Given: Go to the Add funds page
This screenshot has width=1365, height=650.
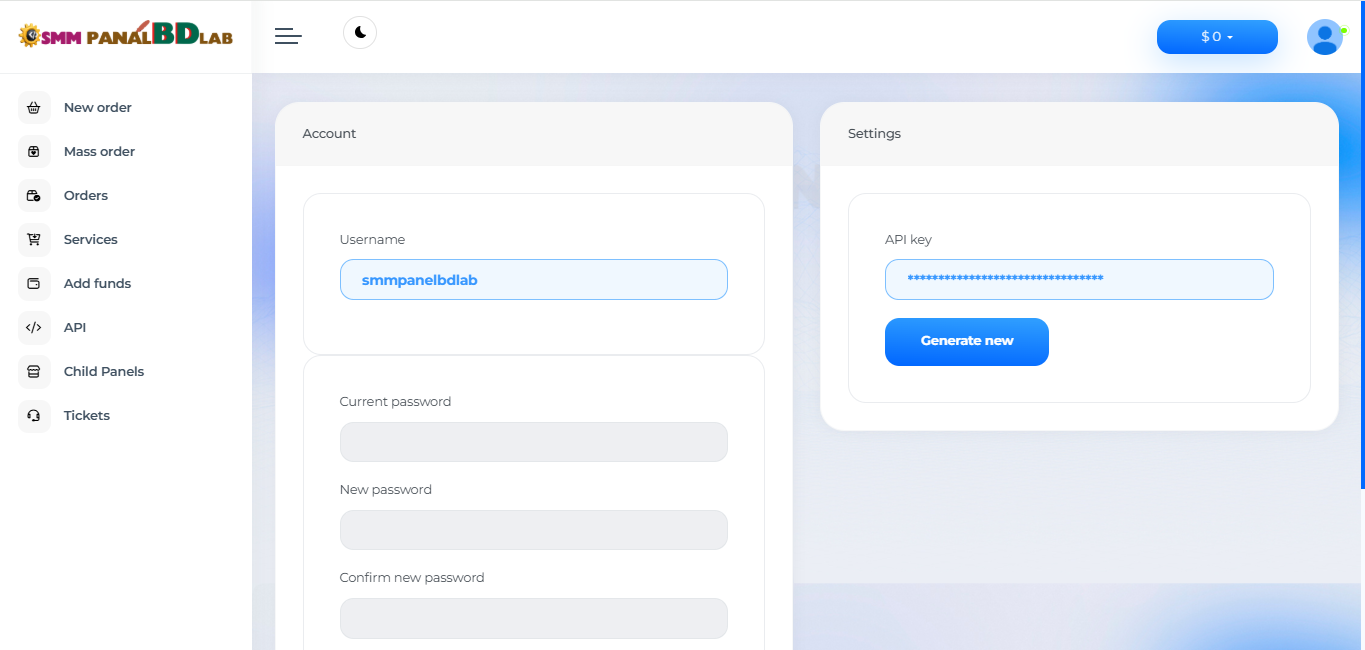Looking at the screenshot, I should (x=97, y=284).
